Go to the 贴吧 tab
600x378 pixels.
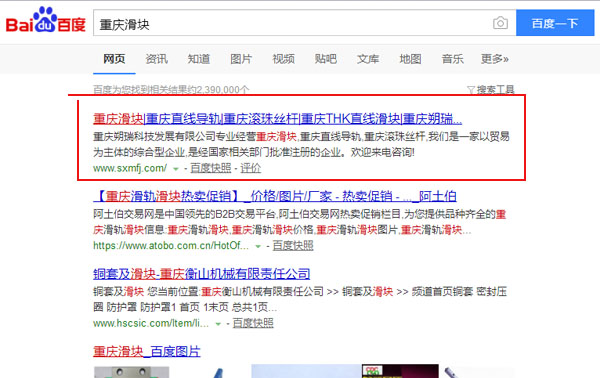[x=326, y=59]
